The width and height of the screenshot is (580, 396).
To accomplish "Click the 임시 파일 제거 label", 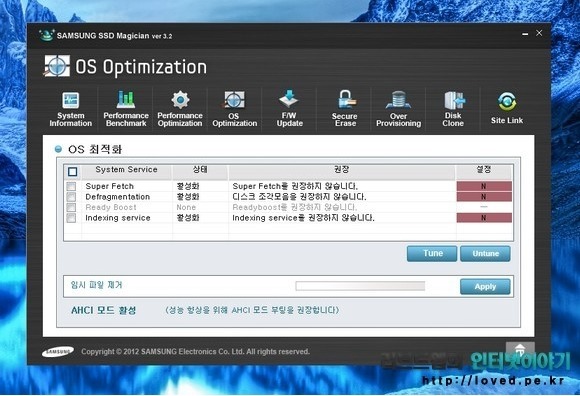I will (97, 285).
